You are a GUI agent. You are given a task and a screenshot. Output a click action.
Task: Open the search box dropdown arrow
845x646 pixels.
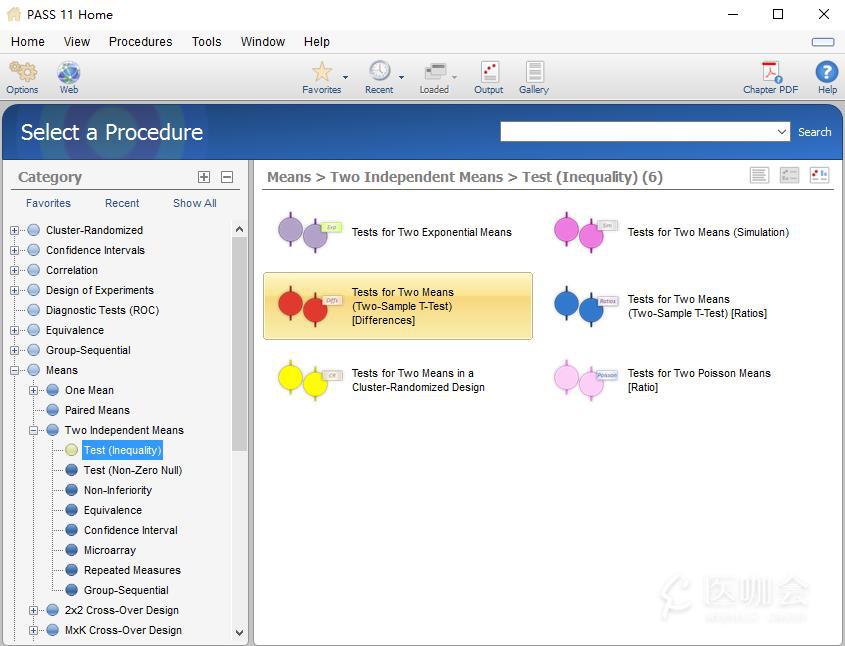782,131
